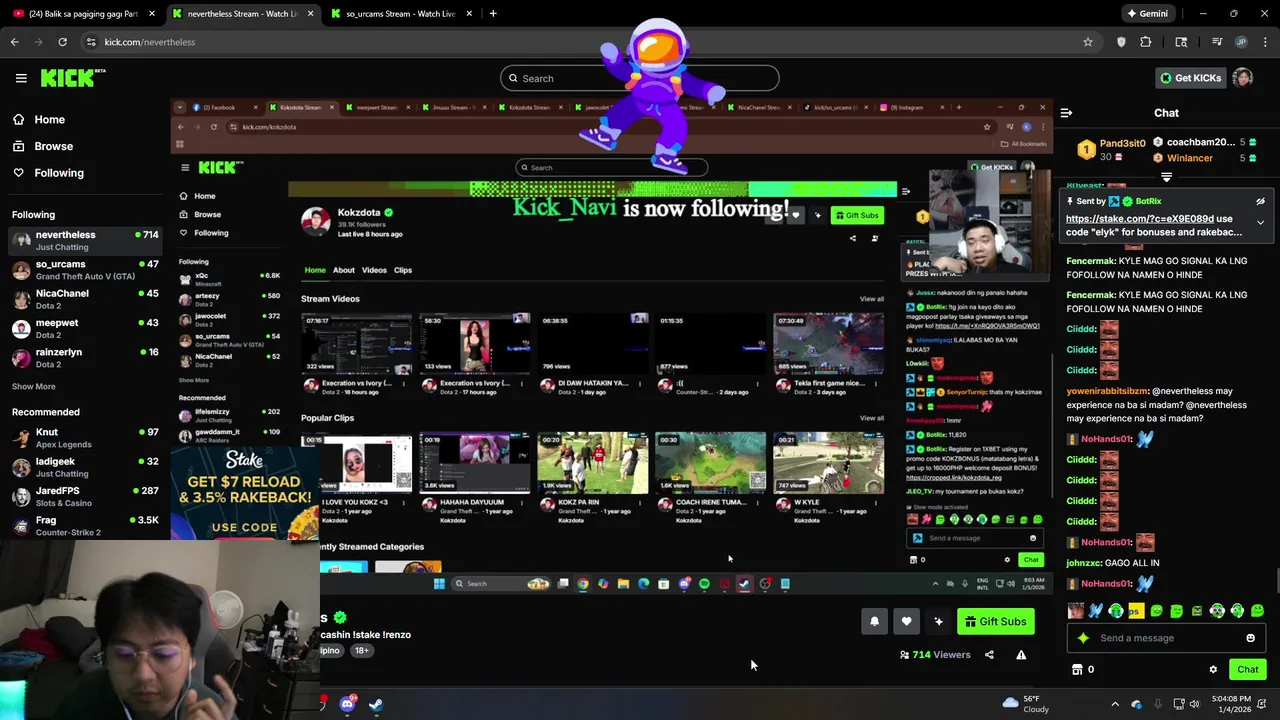Switch to so_urcams Stream browser tab

400,13
